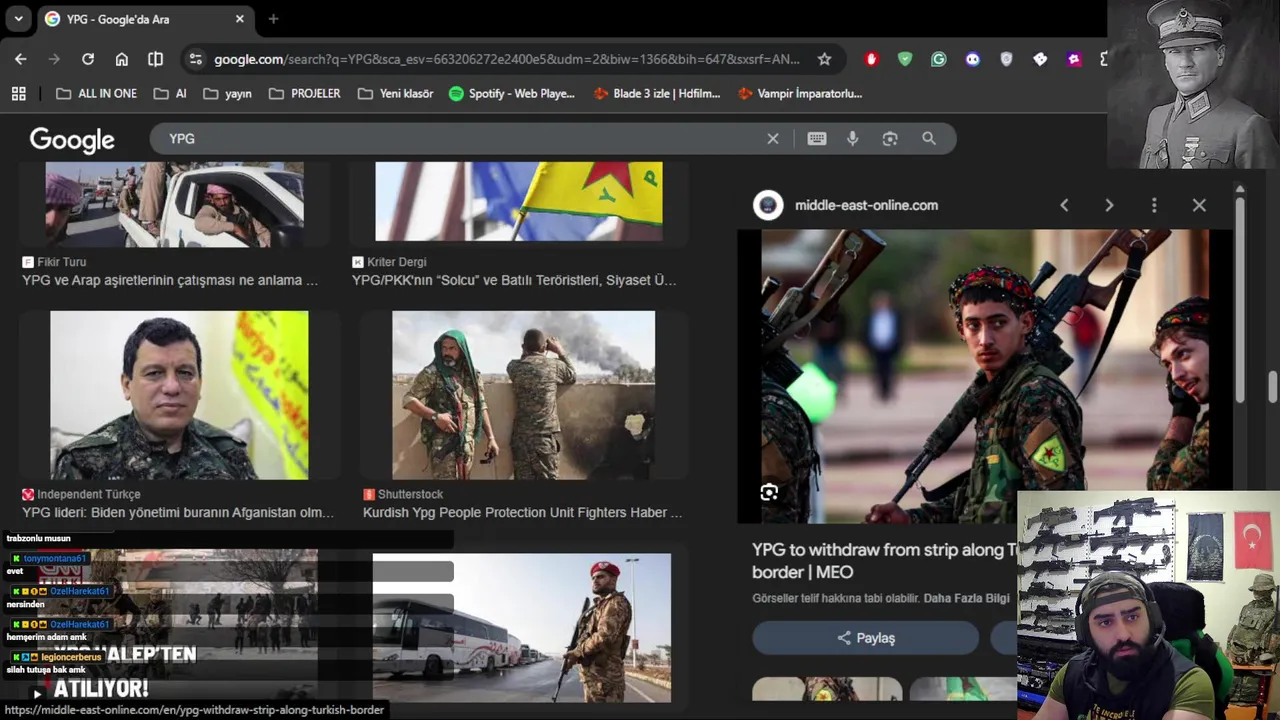Click the Lens icon on the preview image
1280x720 pixels.
tap(769, 492)
